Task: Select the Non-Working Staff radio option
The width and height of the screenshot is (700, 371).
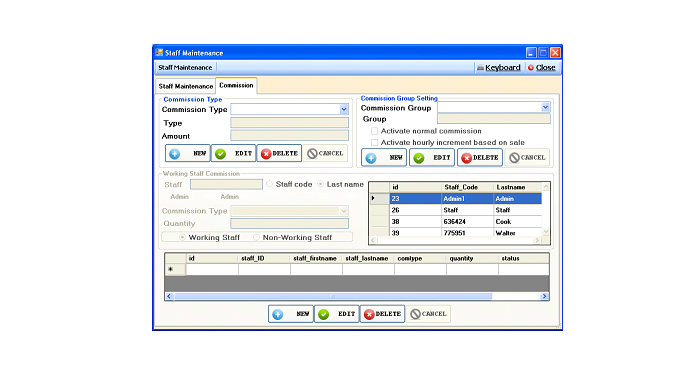Action: [256, 238]
